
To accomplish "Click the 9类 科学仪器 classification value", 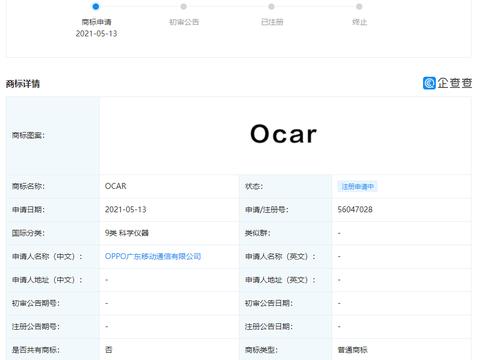I will [x=127, y=233].
